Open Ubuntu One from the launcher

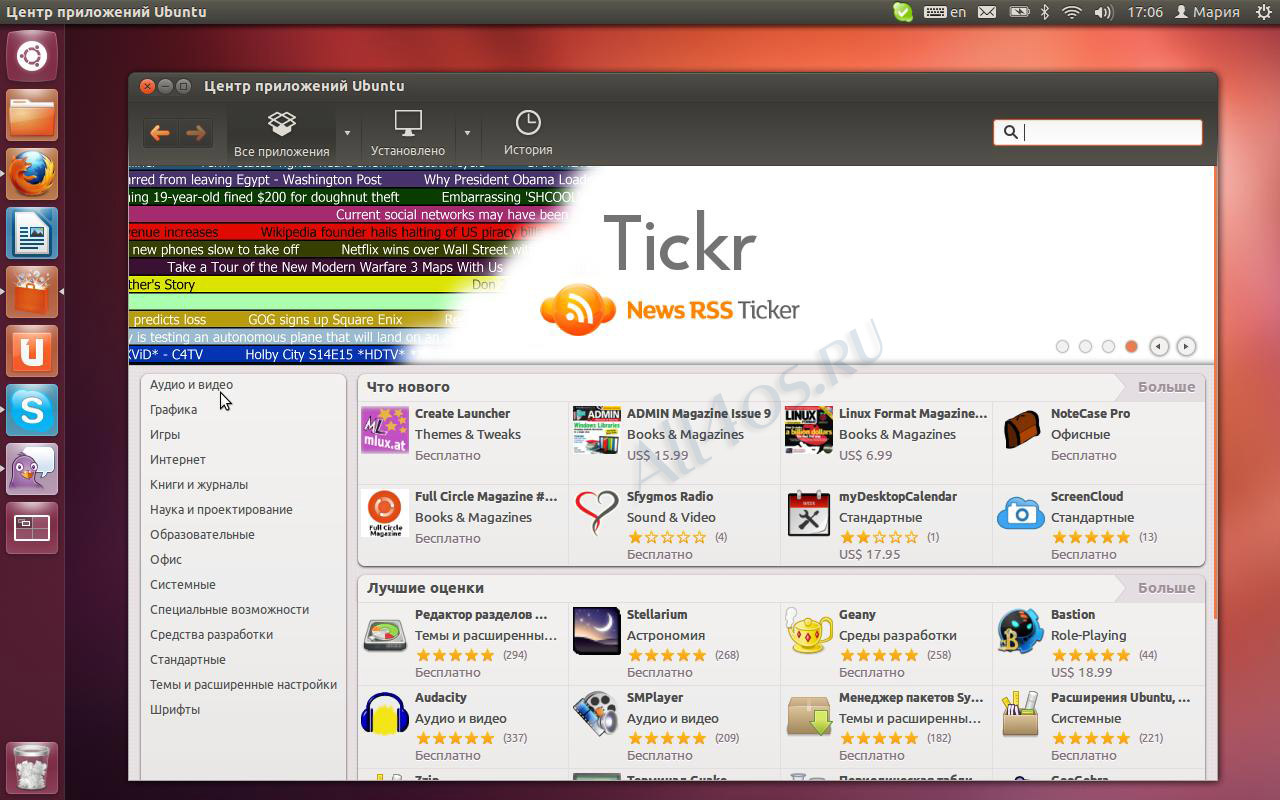tap(32, 352)
